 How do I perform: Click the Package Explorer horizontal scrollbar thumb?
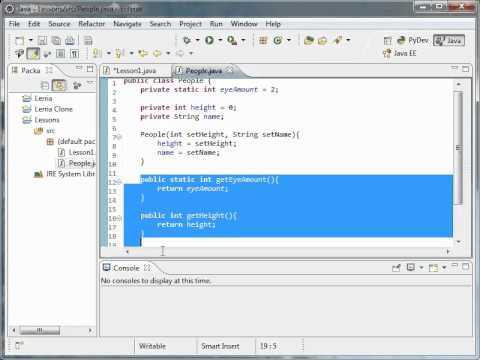click(40, 330)
